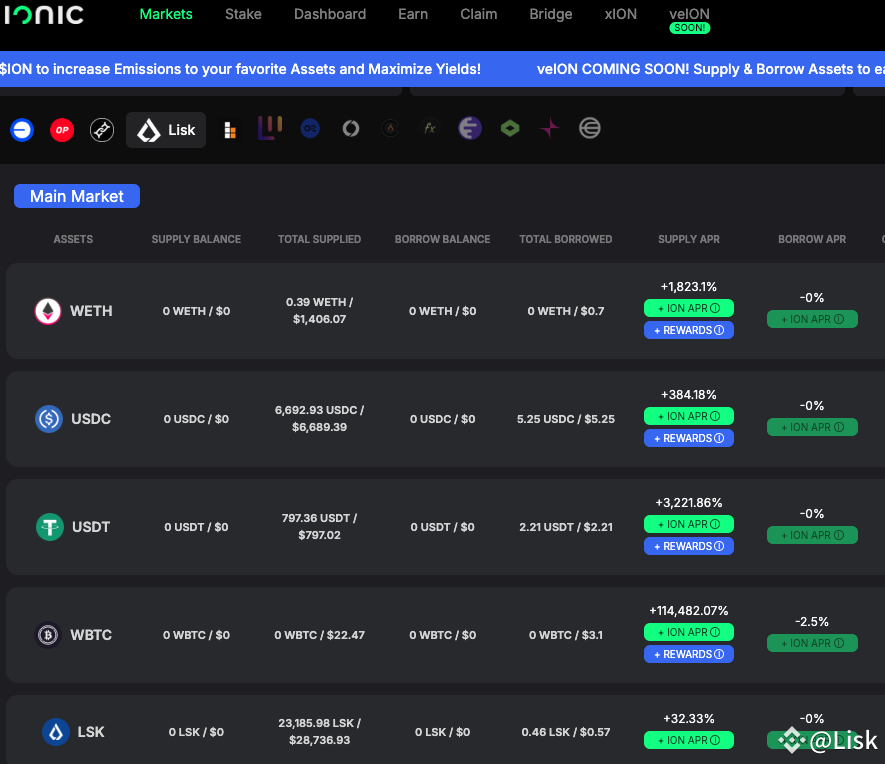The image size is (885, 764).
Task: Click the USDC asset icon
Action: 47,419
